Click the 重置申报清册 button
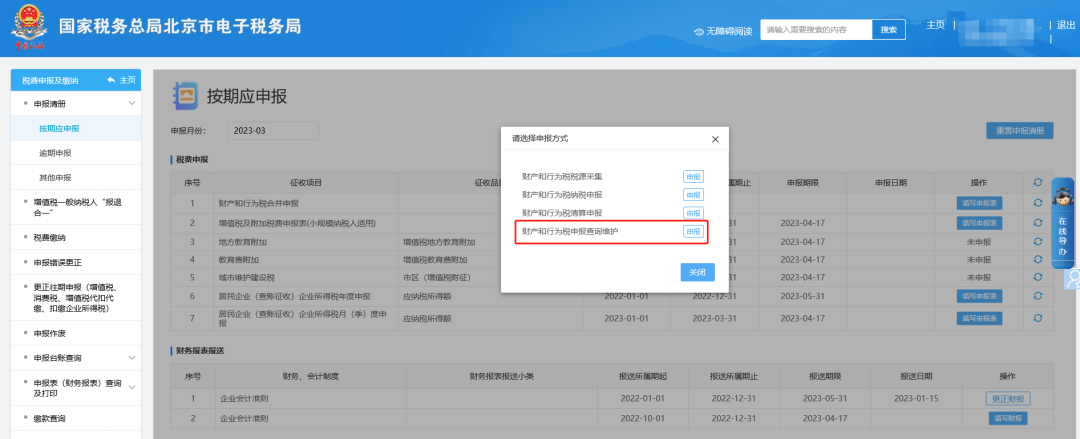The width and height of the screenshot is (1080, 439). [1019, 131]
